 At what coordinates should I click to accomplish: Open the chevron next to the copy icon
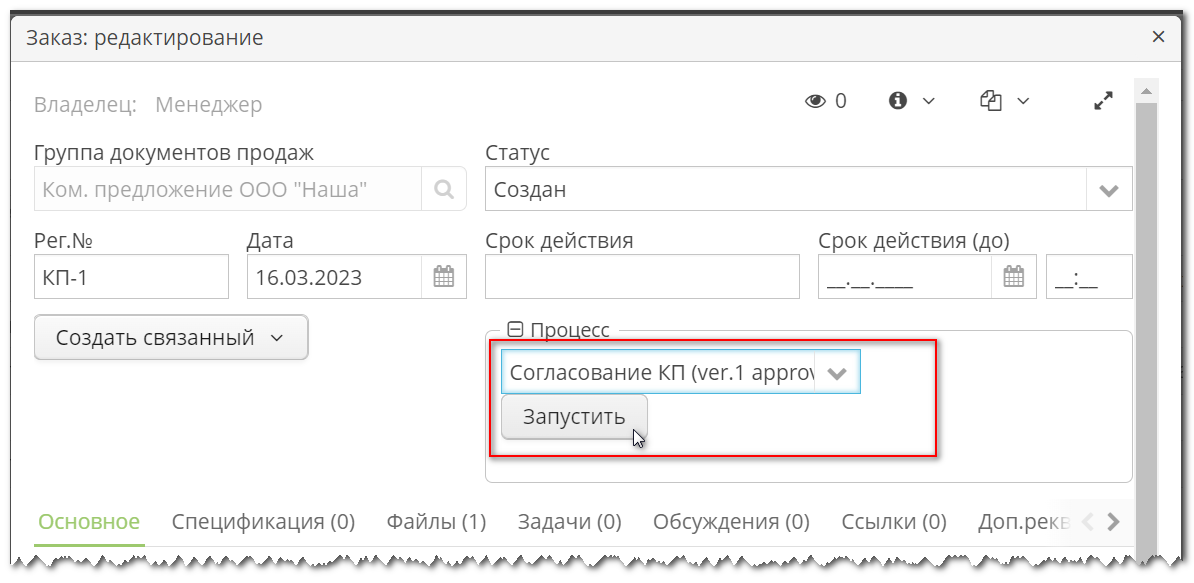[x=1025, y=100]
